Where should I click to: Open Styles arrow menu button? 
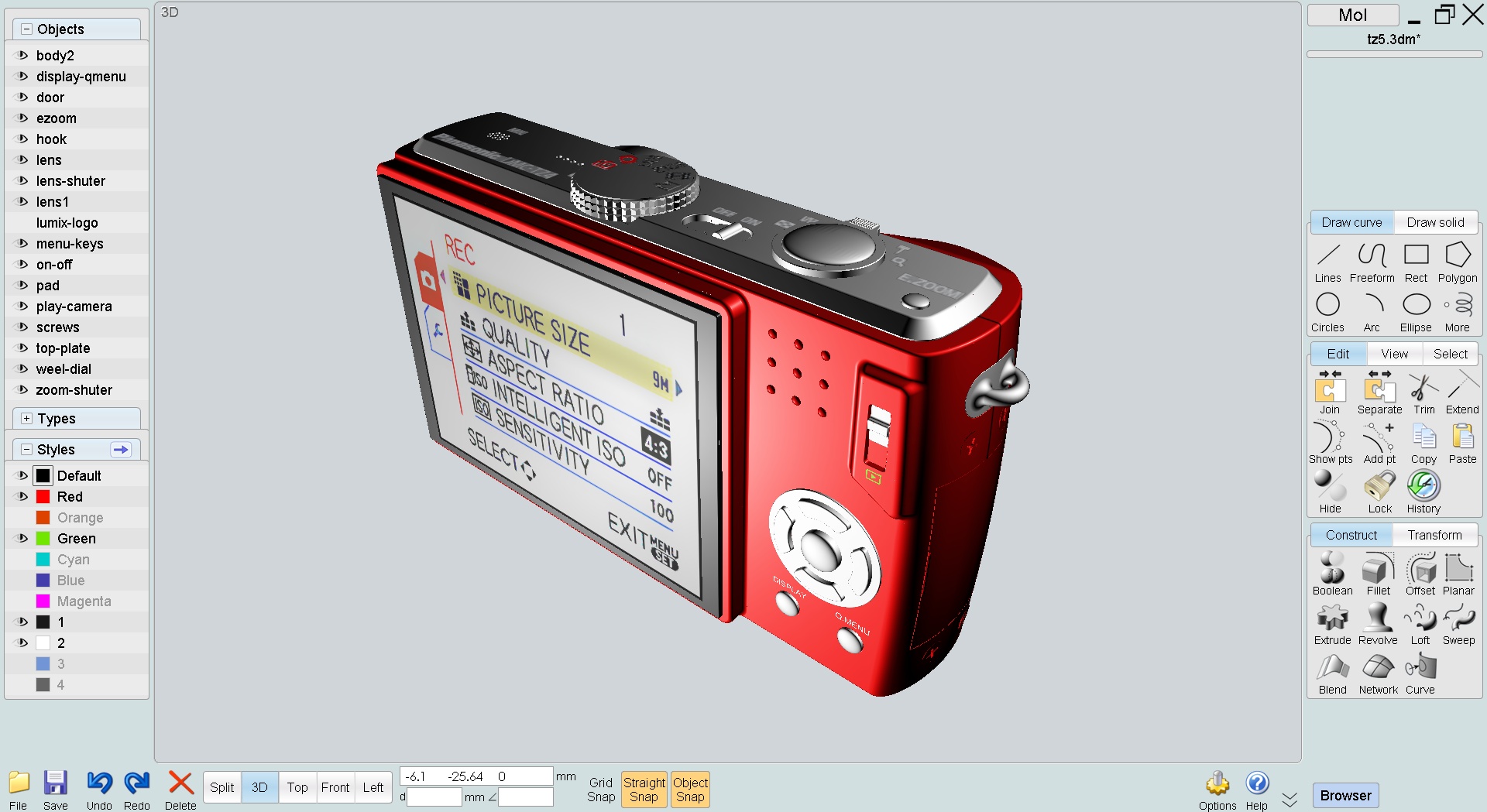[121, 449]
